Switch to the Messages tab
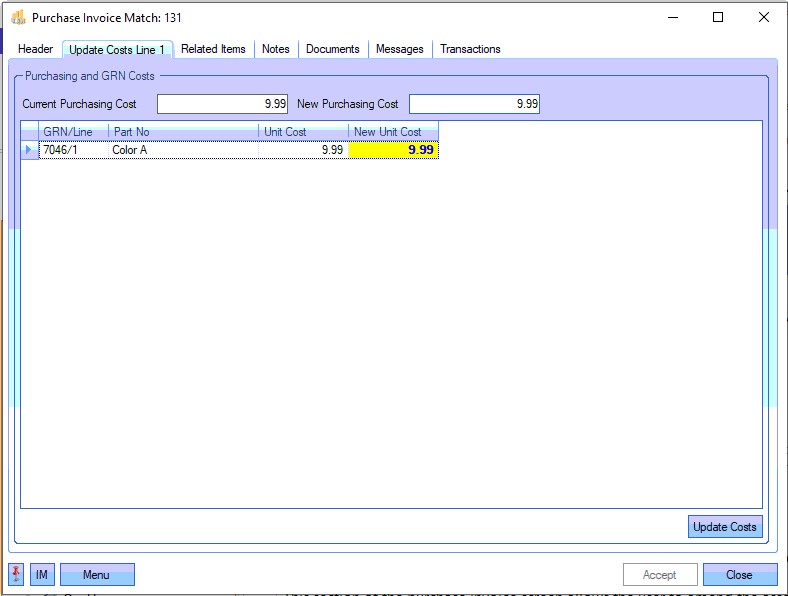 (399, 49)
